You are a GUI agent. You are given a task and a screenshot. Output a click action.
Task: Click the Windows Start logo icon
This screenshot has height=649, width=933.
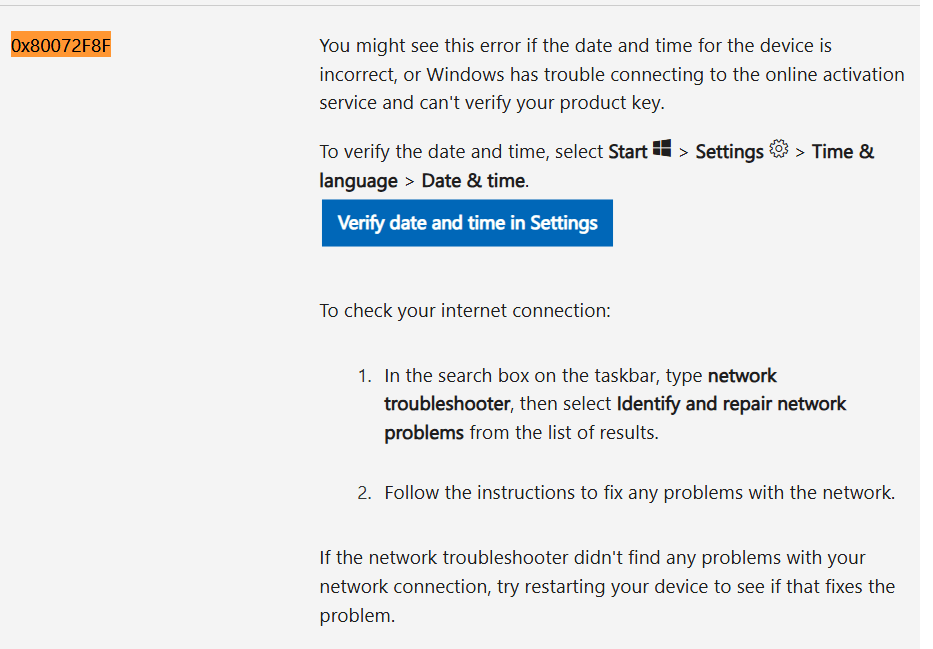click(662, 149)
